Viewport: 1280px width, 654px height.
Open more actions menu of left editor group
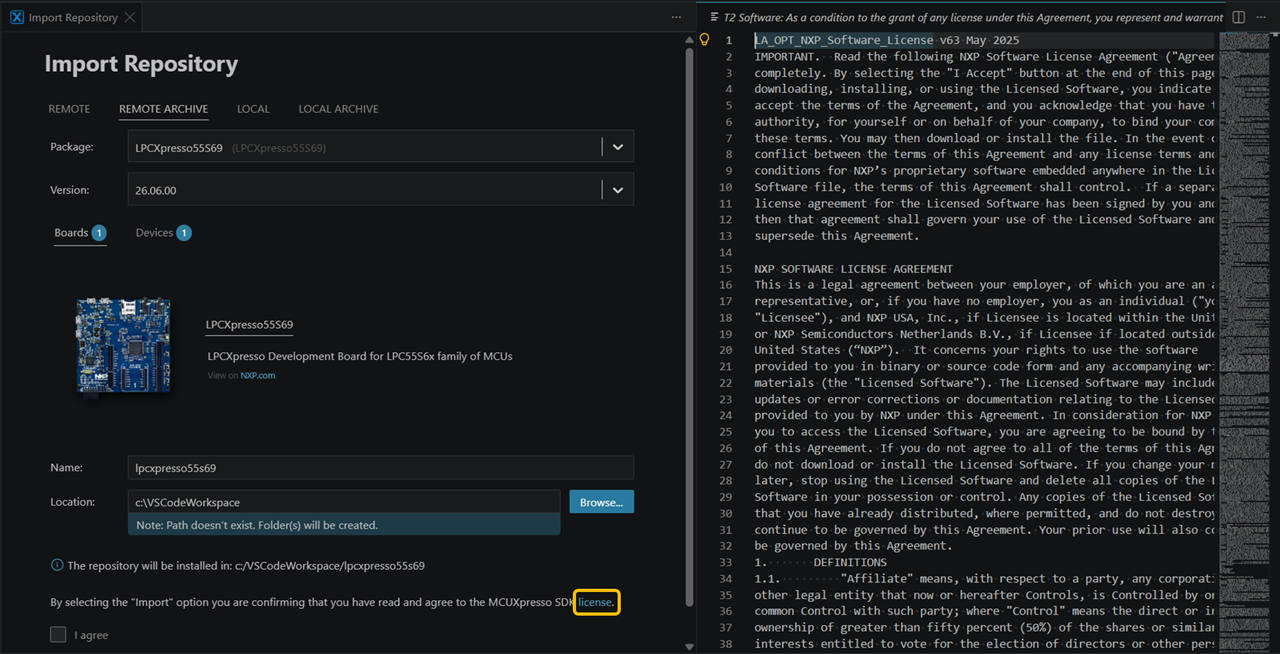(677, 18)
